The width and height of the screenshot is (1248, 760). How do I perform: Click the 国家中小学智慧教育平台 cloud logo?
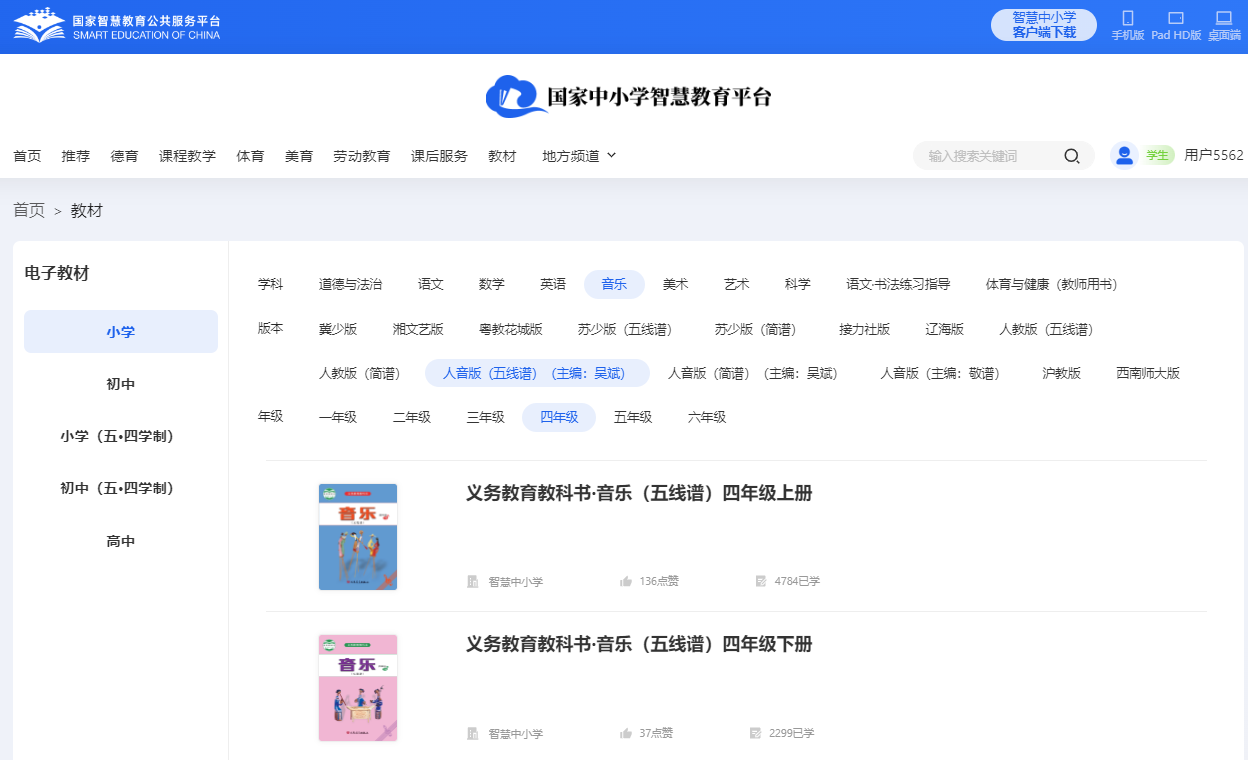tap(629, 96)
